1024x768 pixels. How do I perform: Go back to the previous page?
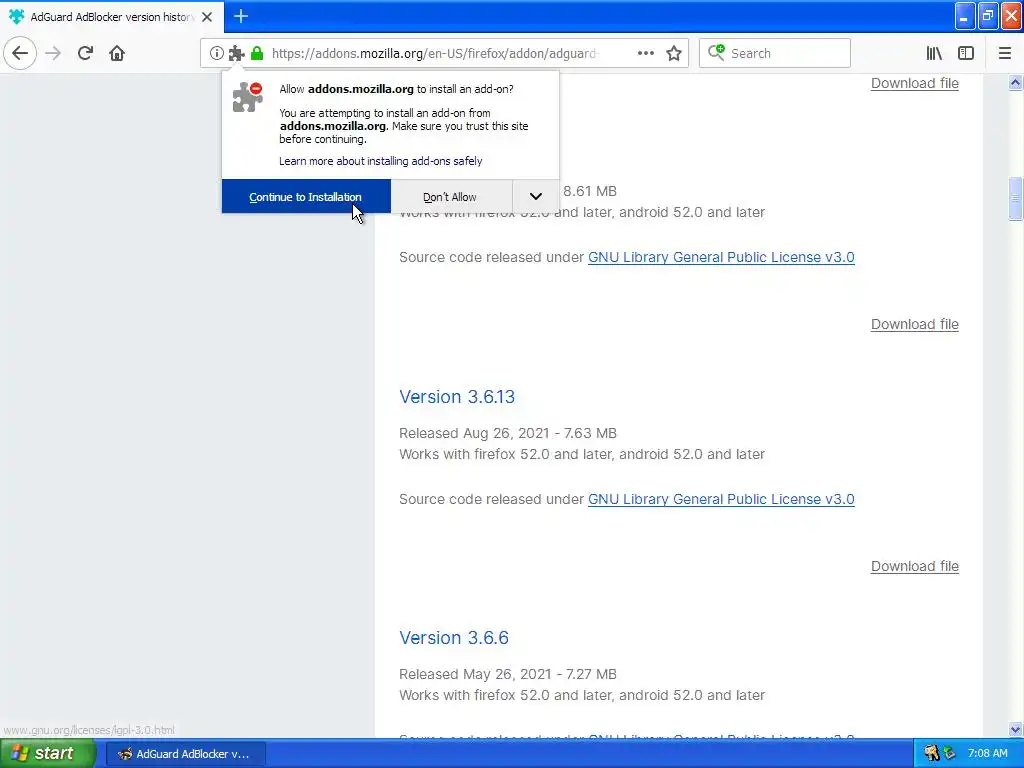tap(20, 53)
